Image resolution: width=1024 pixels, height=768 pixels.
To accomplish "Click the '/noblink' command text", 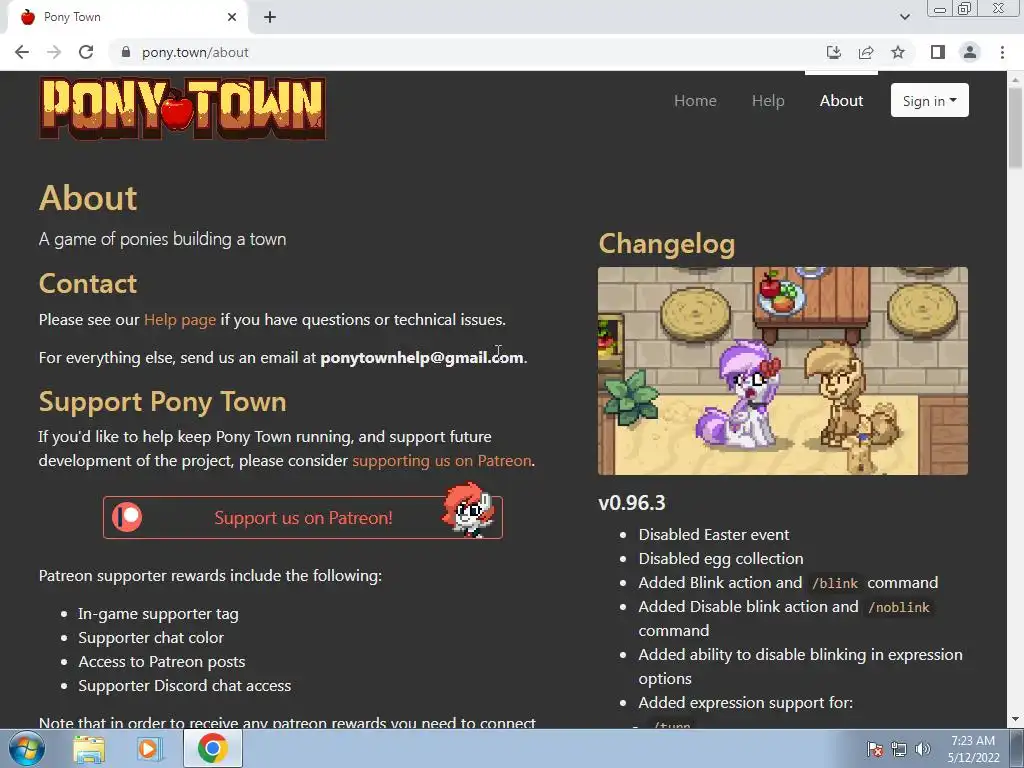I will [899, 607].
